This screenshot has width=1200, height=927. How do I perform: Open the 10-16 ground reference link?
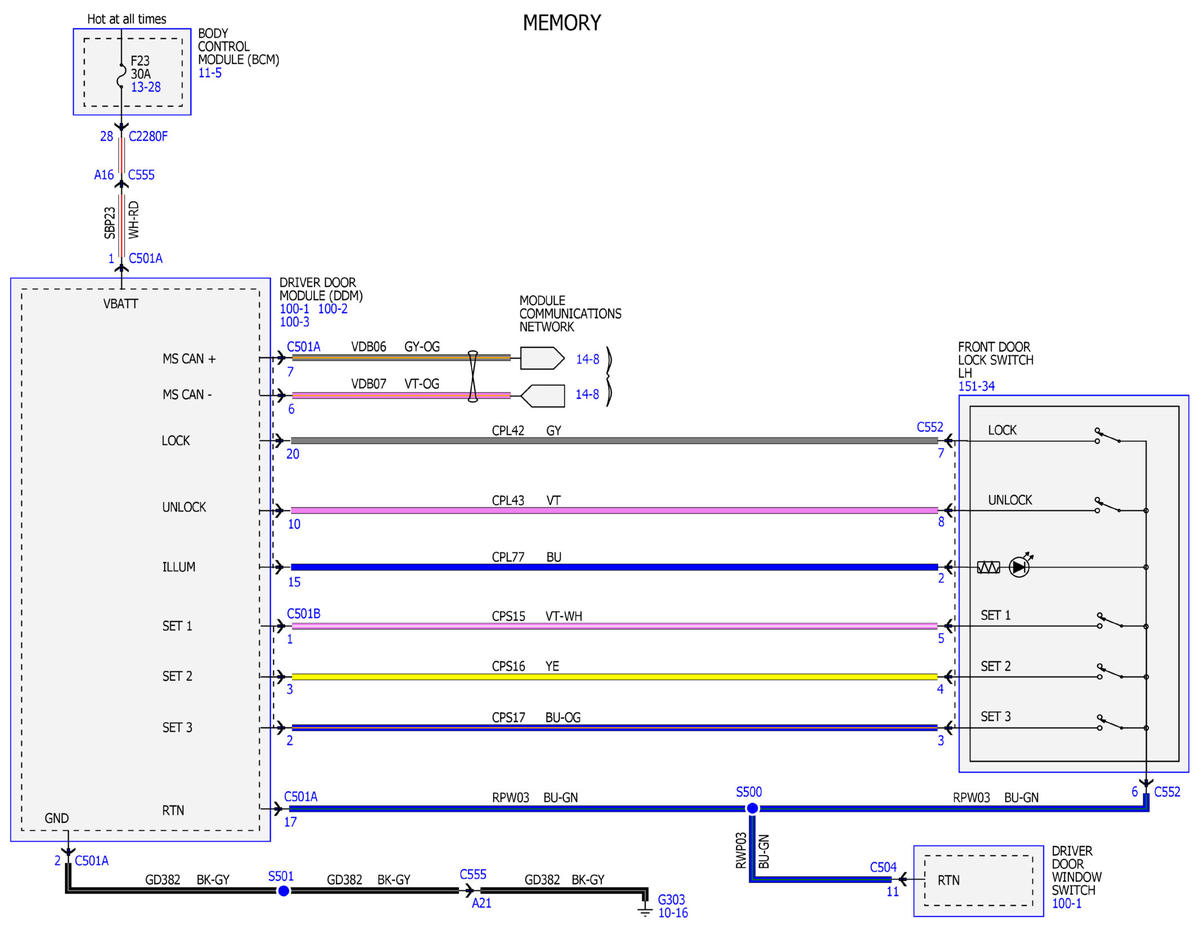coord(673,913)
